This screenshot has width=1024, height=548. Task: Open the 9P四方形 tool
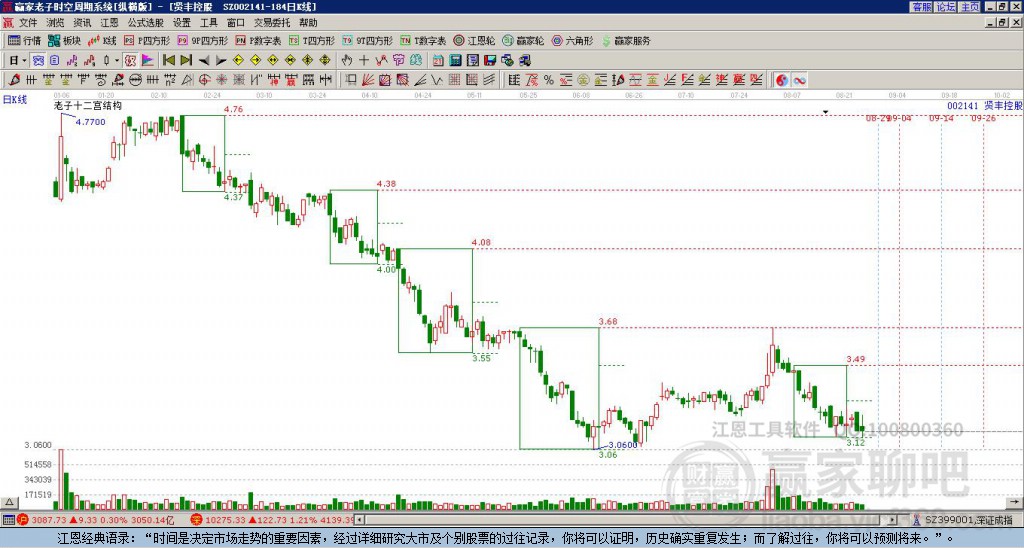point(202,40)
